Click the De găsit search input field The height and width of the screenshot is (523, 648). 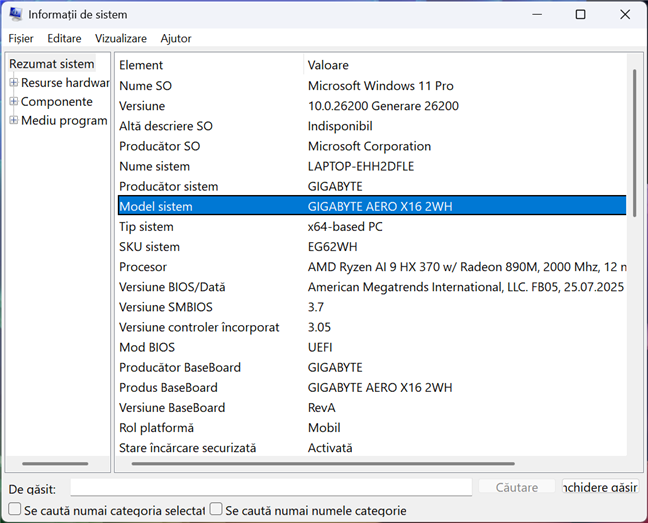point(271,487)
